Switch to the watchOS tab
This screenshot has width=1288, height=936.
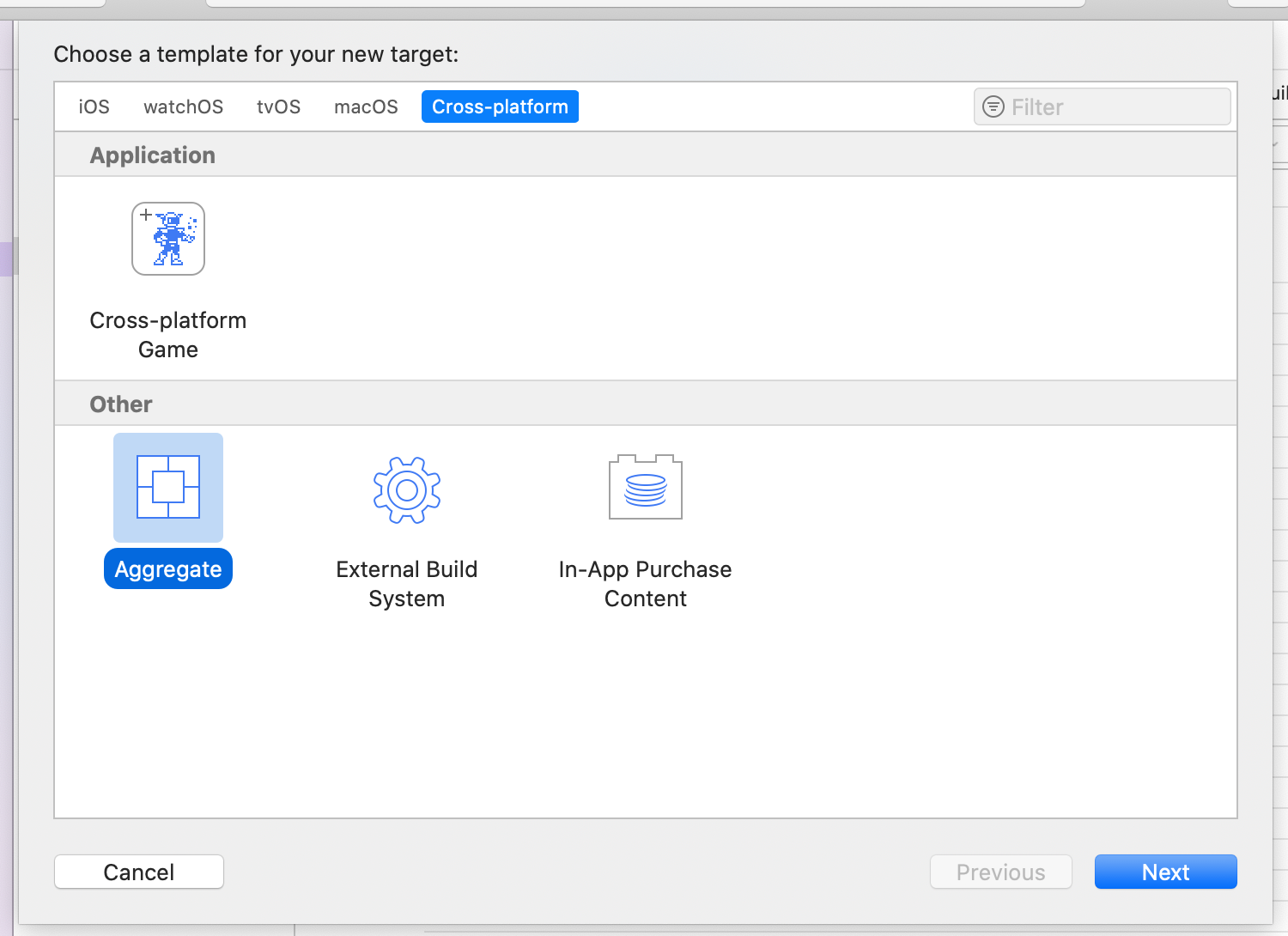(x=184, y=106)
